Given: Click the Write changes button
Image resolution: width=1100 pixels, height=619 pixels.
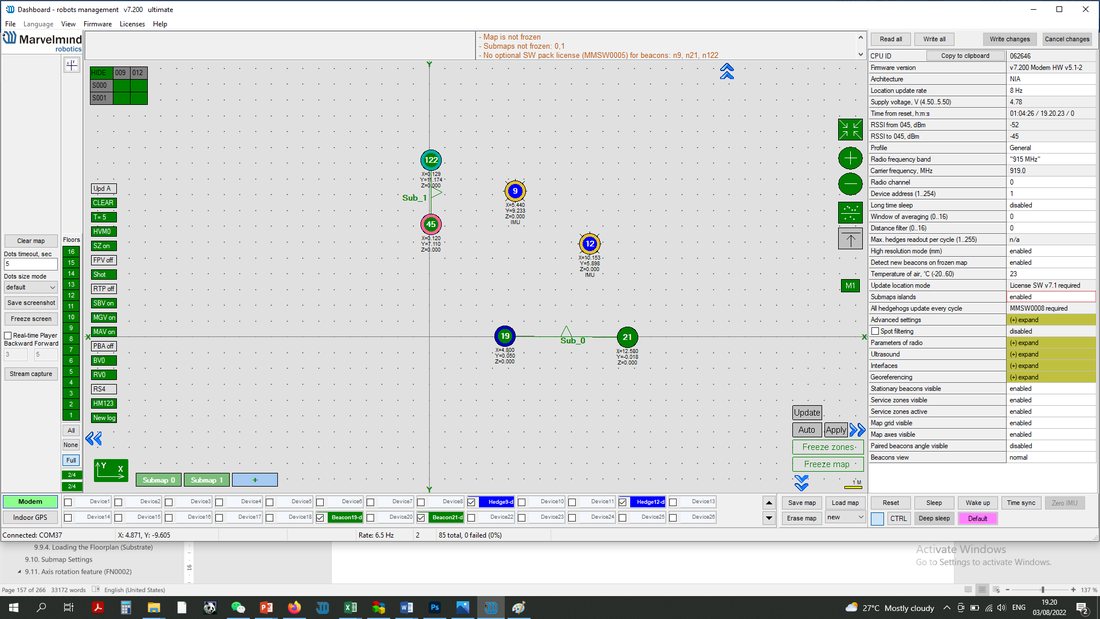Looking at the screenshot, I should point(1010,39).
